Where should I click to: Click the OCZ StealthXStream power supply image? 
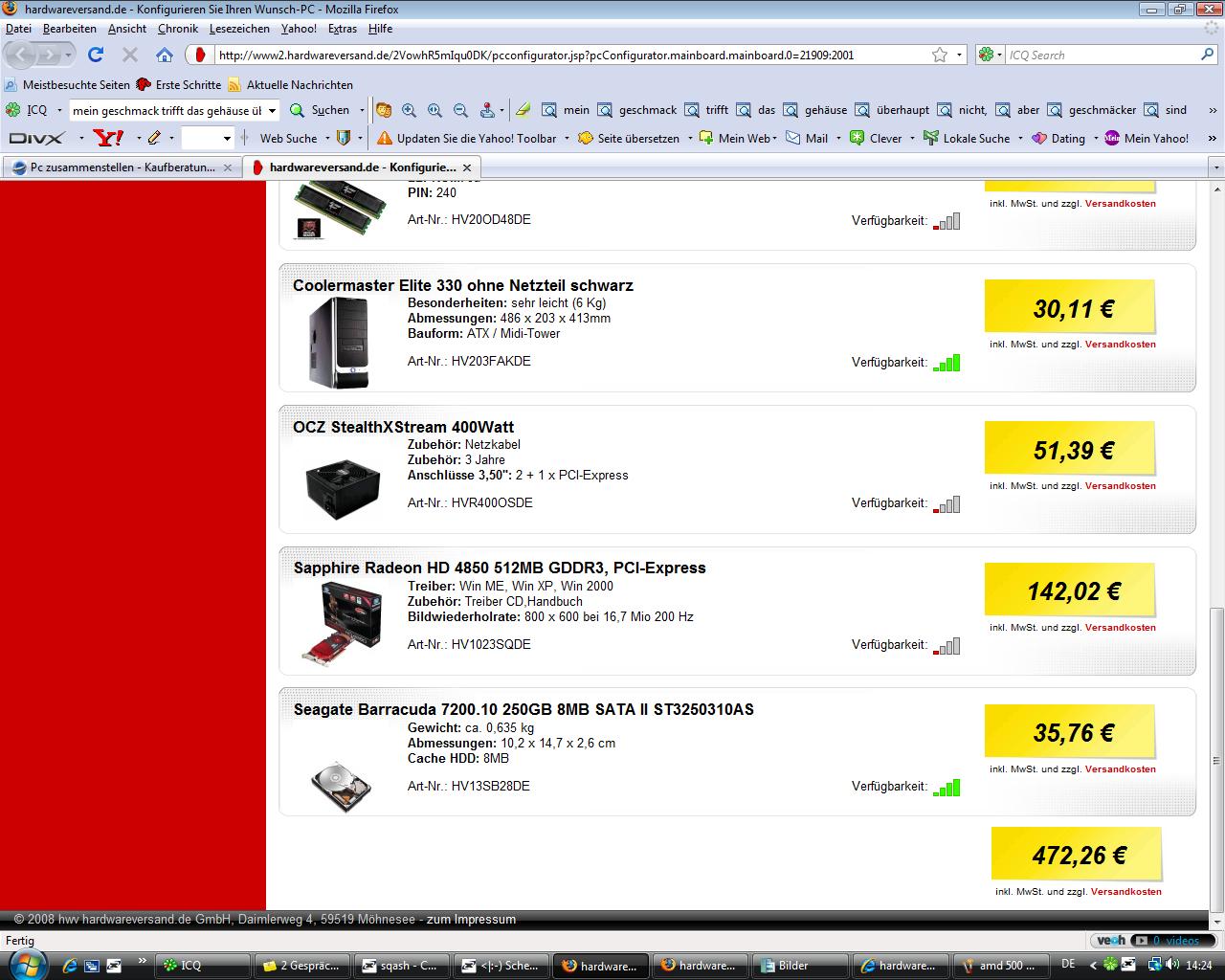(x=343, y=489)
